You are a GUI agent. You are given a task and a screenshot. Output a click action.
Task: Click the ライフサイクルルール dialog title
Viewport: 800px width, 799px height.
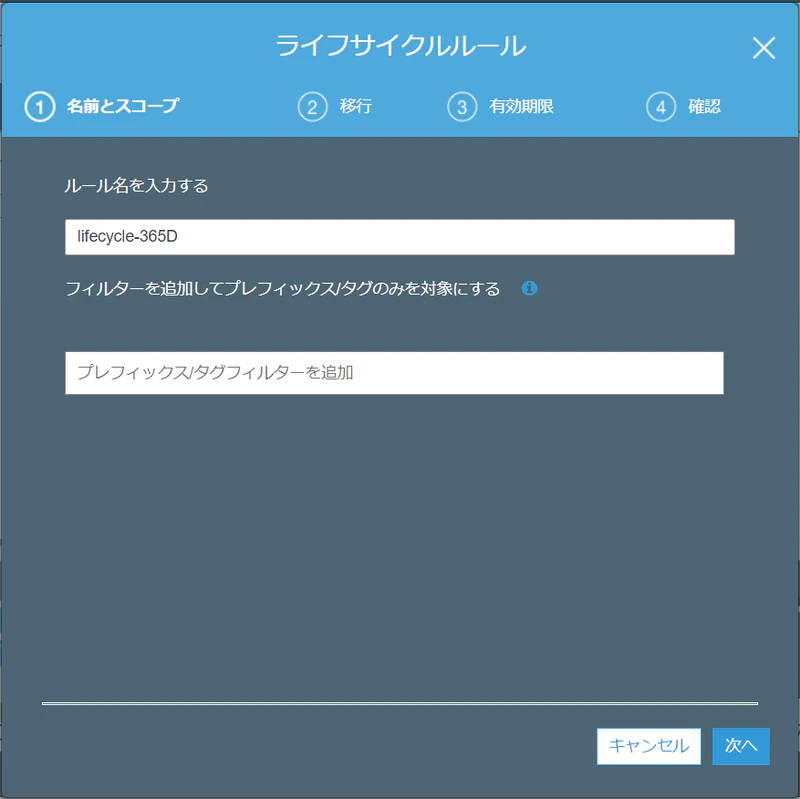(401, 46)
